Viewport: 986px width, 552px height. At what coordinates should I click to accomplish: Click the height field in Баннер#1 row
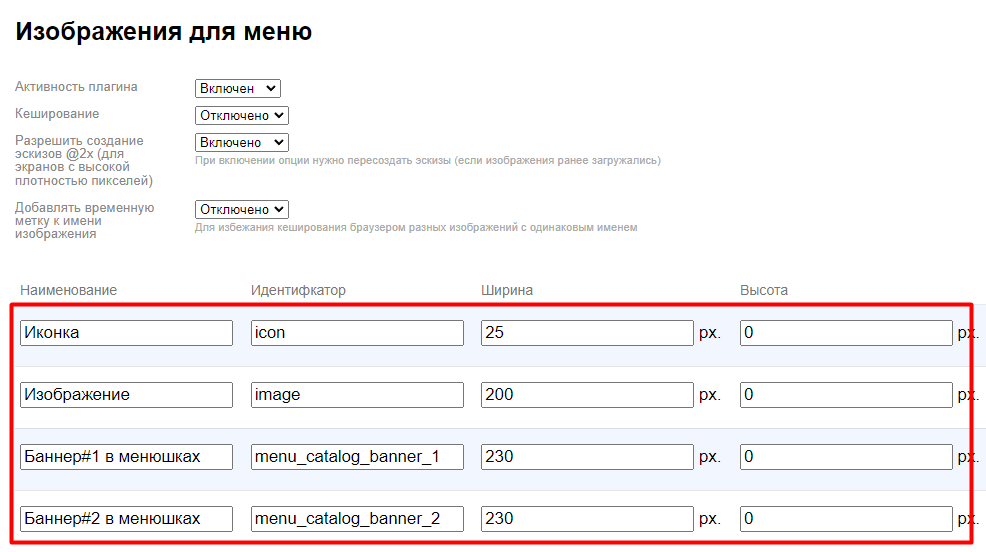[x=846, y=457]
